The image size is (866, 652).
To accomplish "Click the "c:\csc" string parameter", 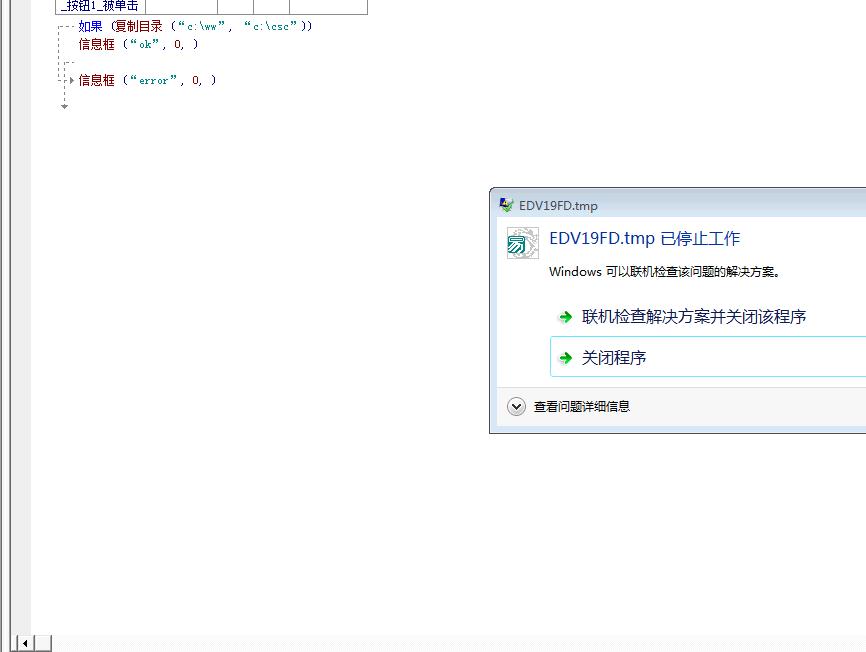I will [x=271, y=26].
